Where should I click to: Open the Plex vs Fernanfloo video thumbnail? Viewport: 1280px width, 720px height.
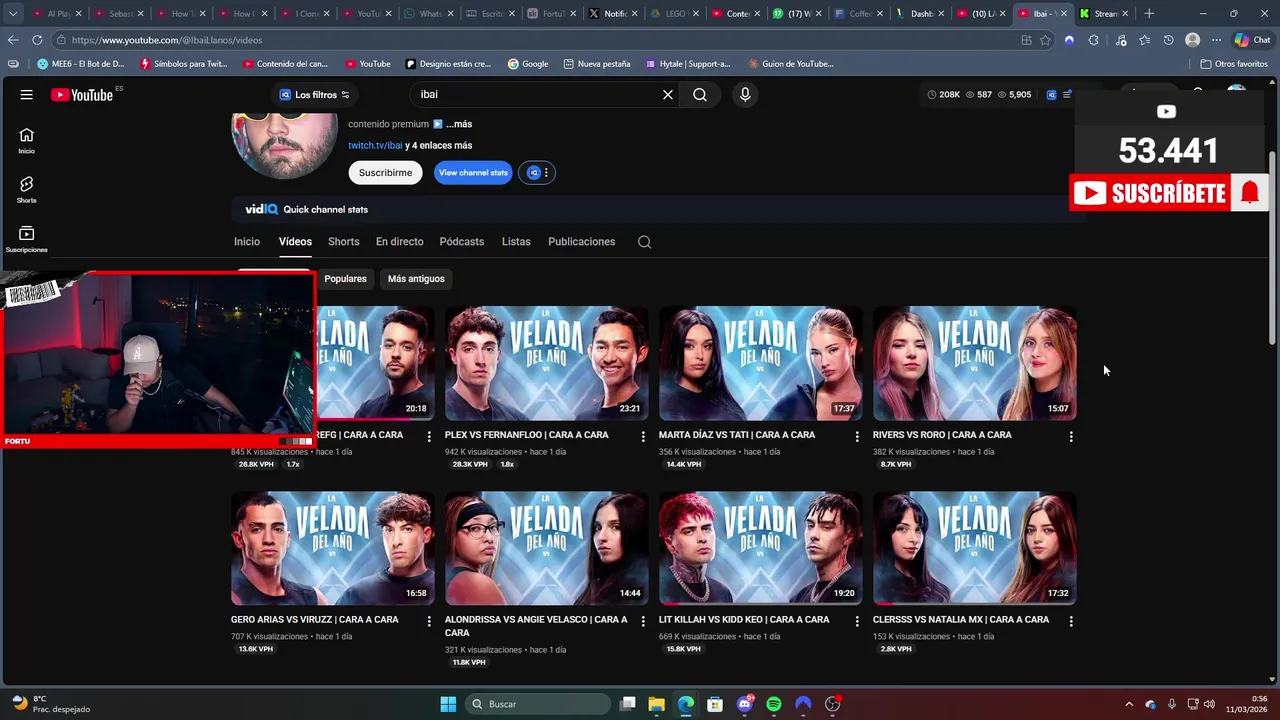click(x=547, y=363)
